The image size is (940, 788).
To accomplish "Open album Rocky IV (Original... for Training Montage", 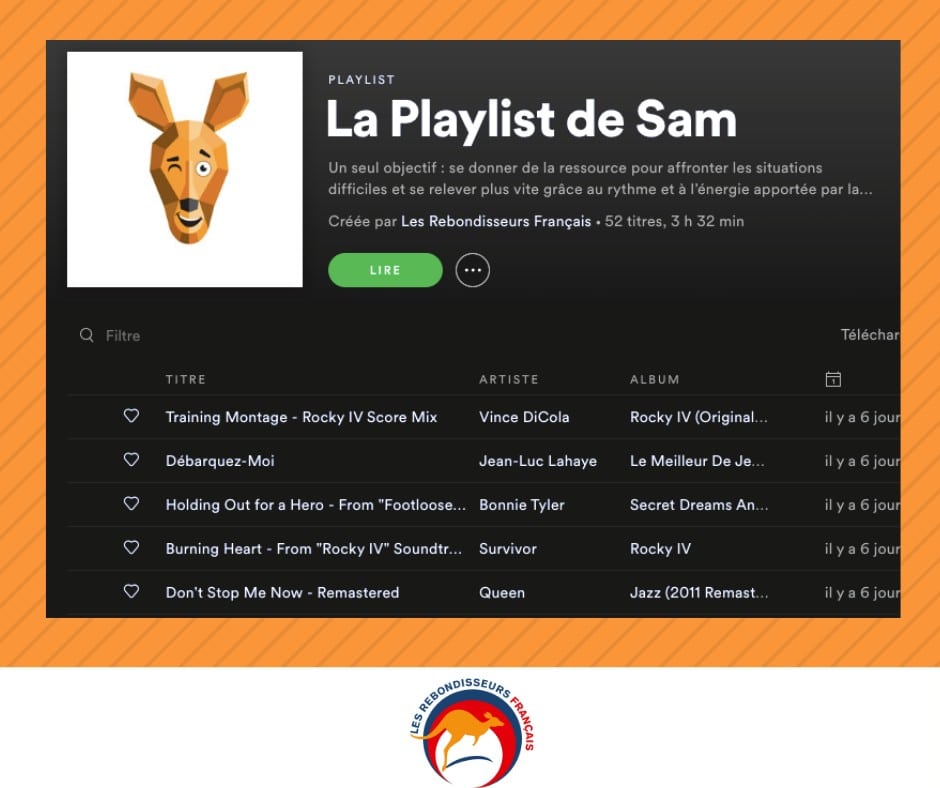I will click(x=698, y=417).
